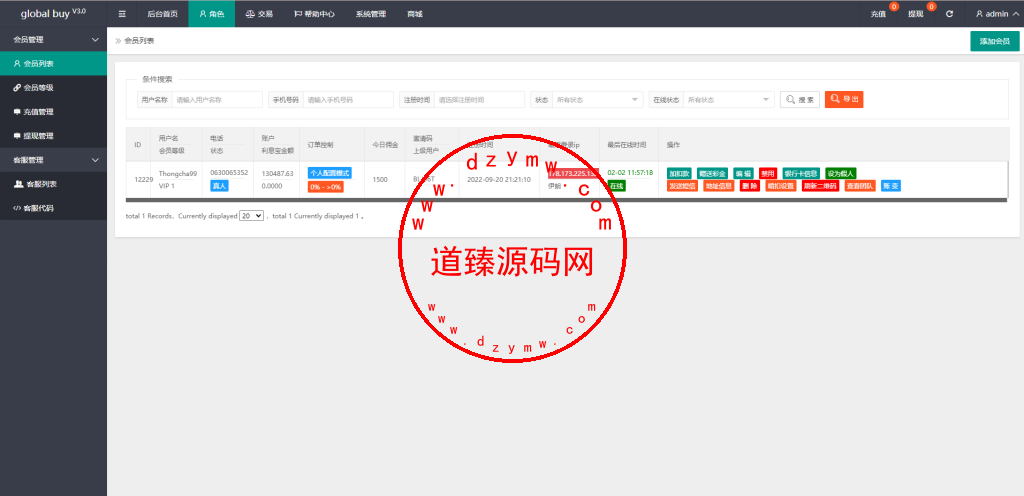Click the 搜索 button

coord(800,100)
